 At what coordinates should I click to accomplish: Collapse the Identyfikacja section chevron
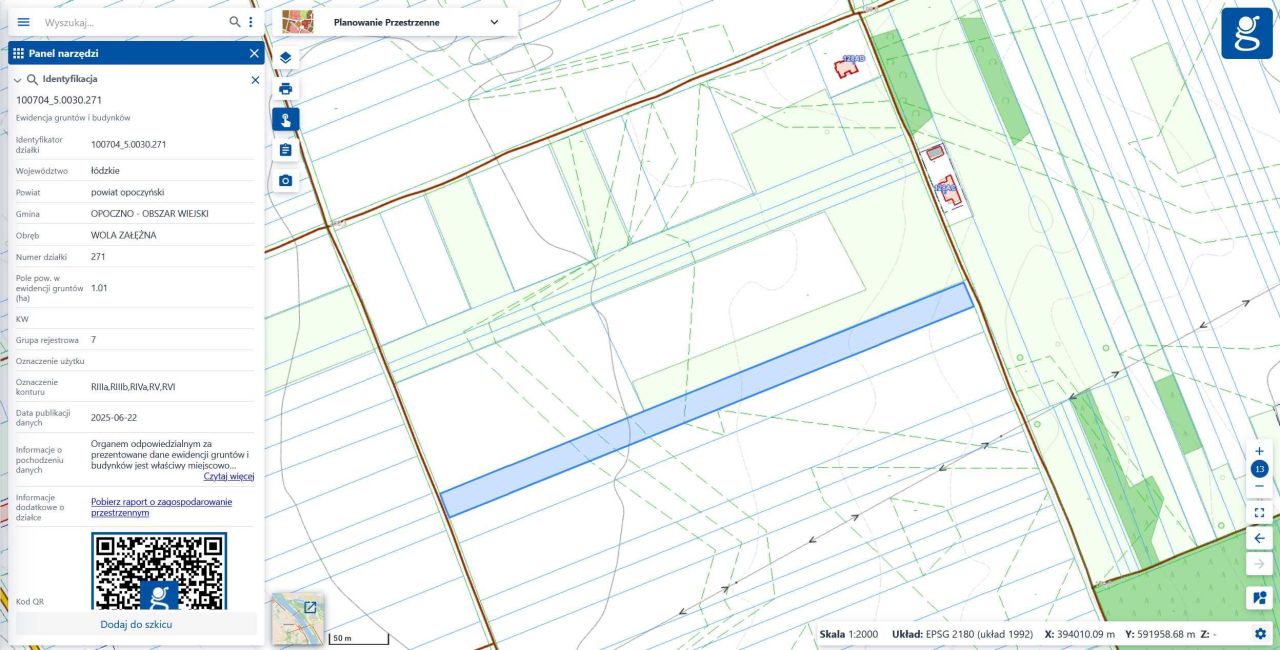click(x=17, y=79)
